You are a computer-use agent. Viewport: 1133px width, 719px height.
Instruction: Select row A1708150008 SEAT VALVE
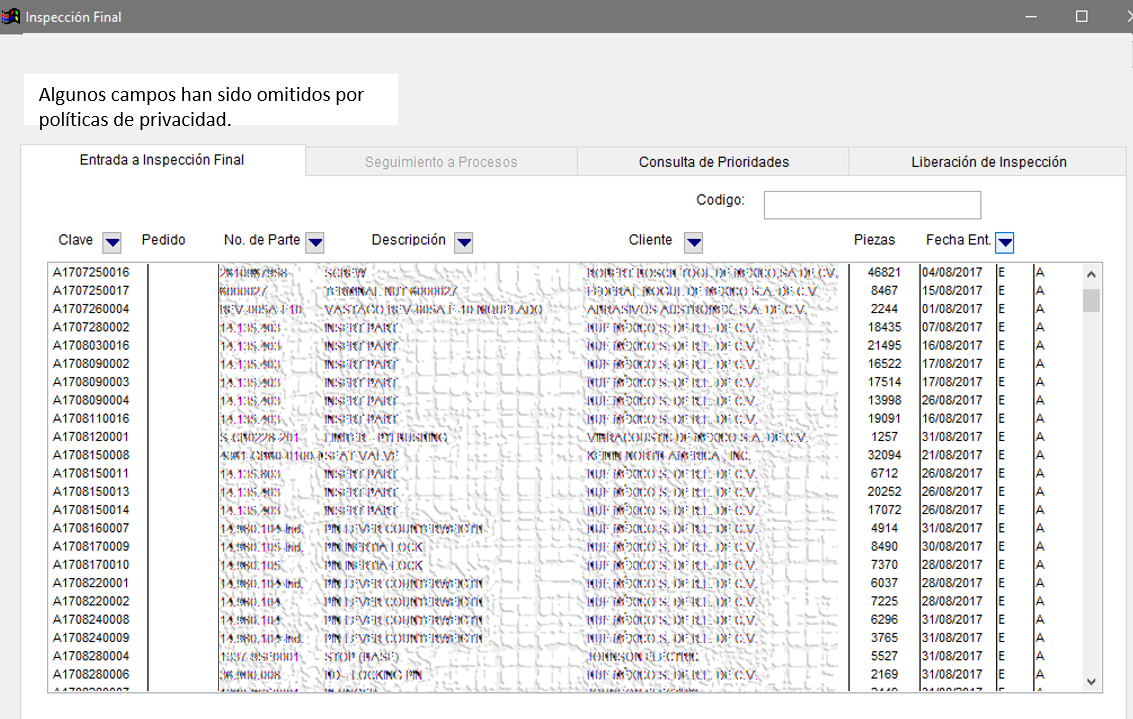point(91,455)
